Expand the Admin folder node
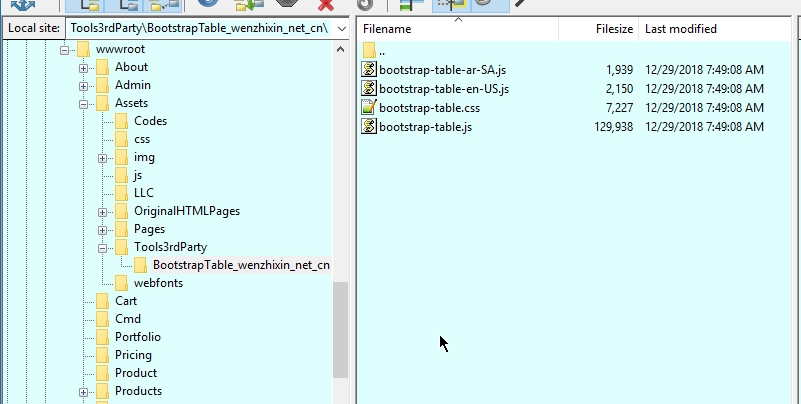This screenshot has height=404, width=801. 83,86
